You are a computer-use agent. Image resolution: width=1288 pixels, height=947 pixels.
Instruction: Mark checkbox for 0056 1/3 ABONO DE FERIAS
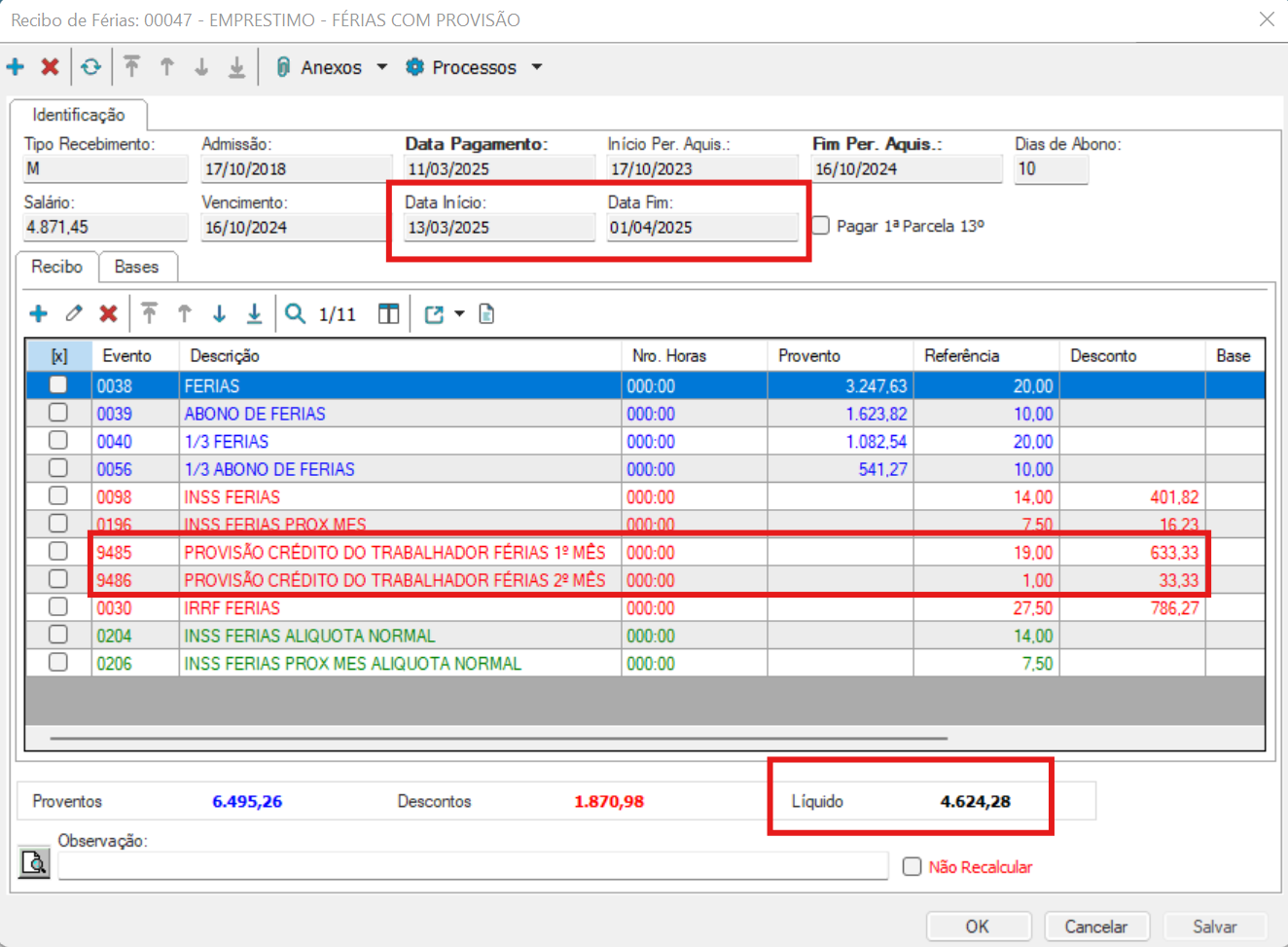tap(58, 467)
